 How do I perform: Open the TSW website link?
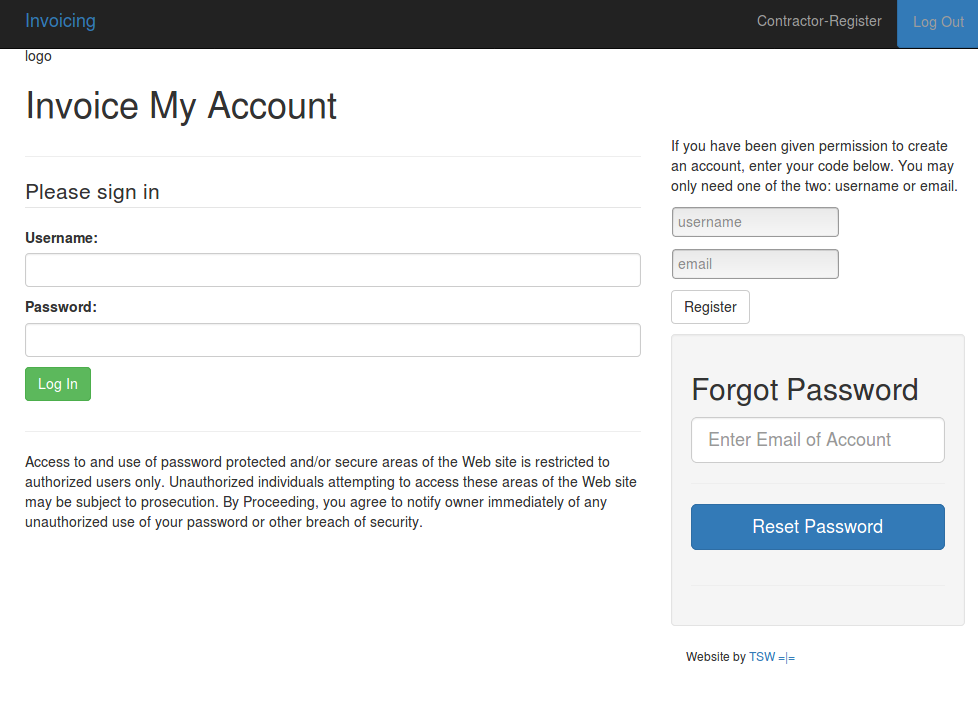pos(762,656)
